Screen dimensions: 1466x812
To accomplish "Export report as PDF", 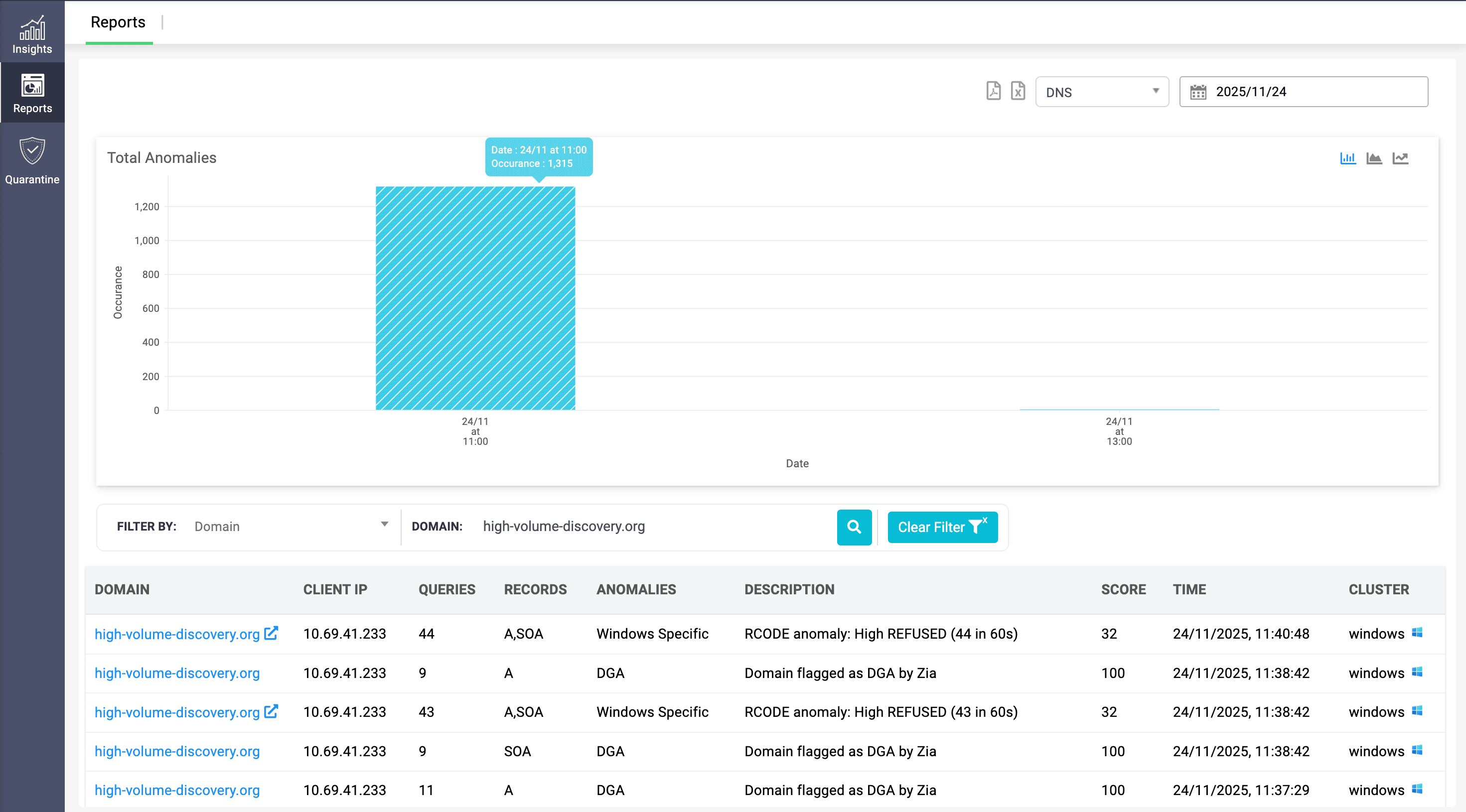I will click(993, 91).
